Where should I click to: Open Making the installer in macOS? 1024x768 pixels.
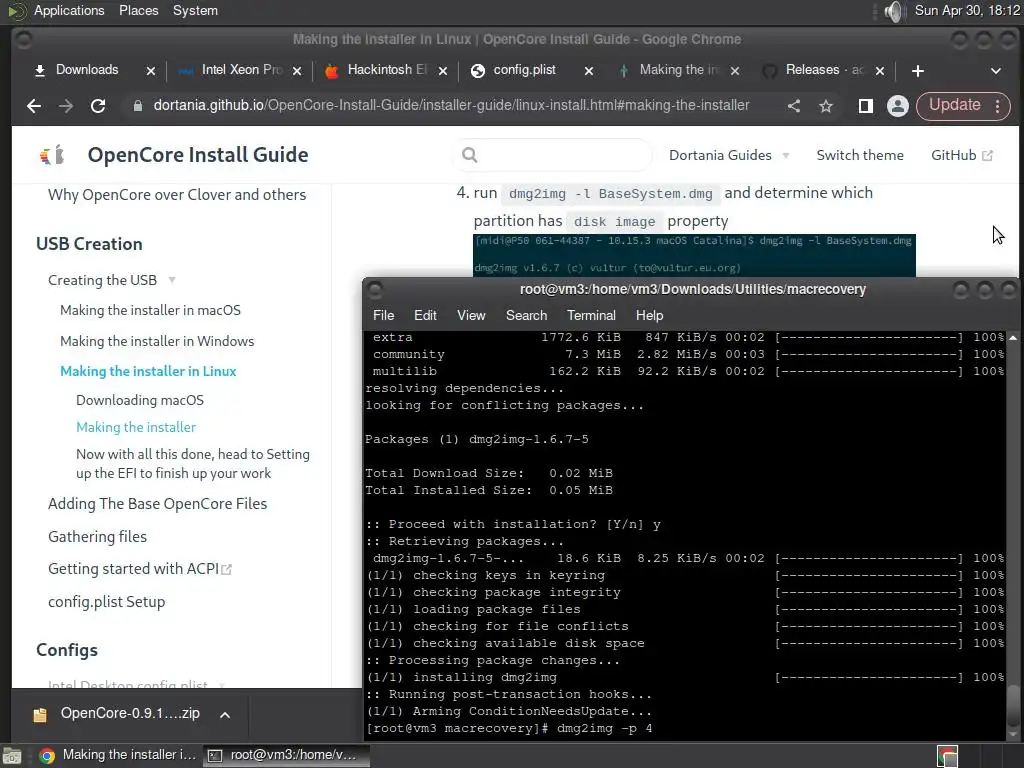coord(150,310)
